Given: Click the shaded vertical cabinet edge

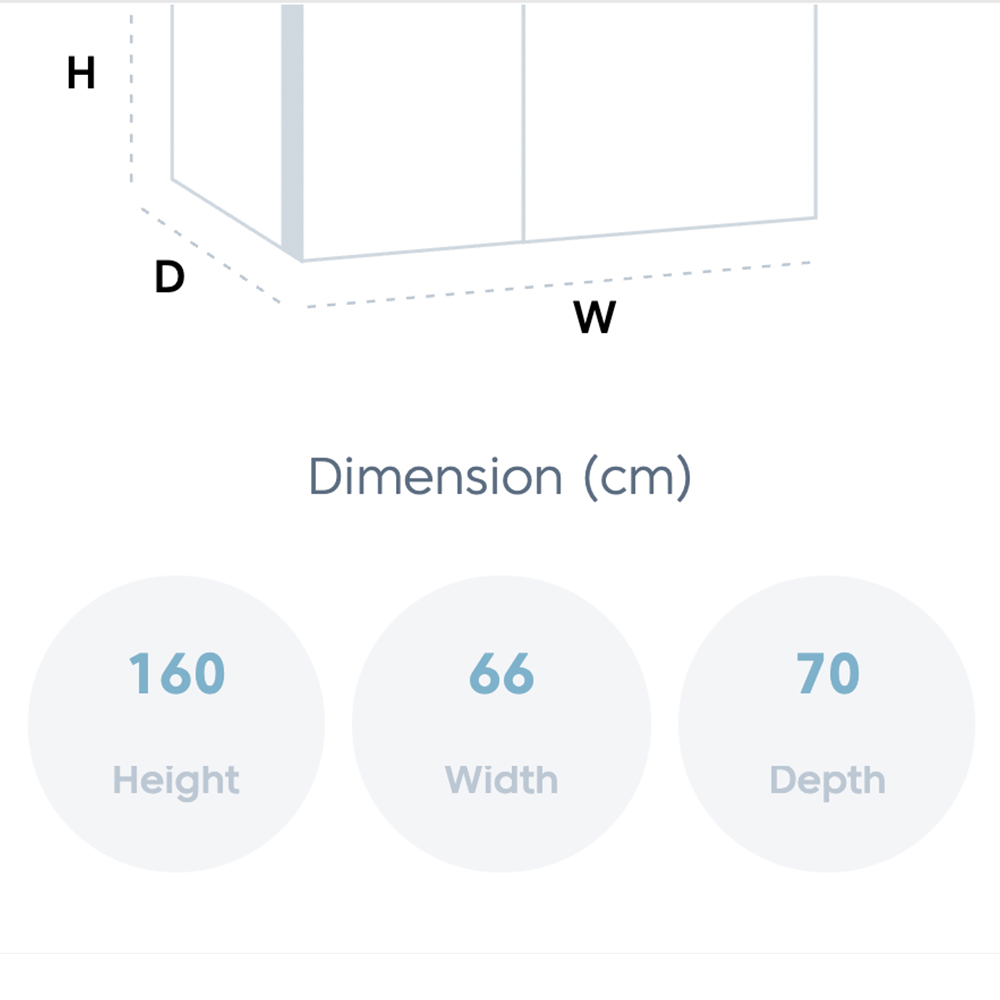Looking at the screenshot, I should point(292,131).
